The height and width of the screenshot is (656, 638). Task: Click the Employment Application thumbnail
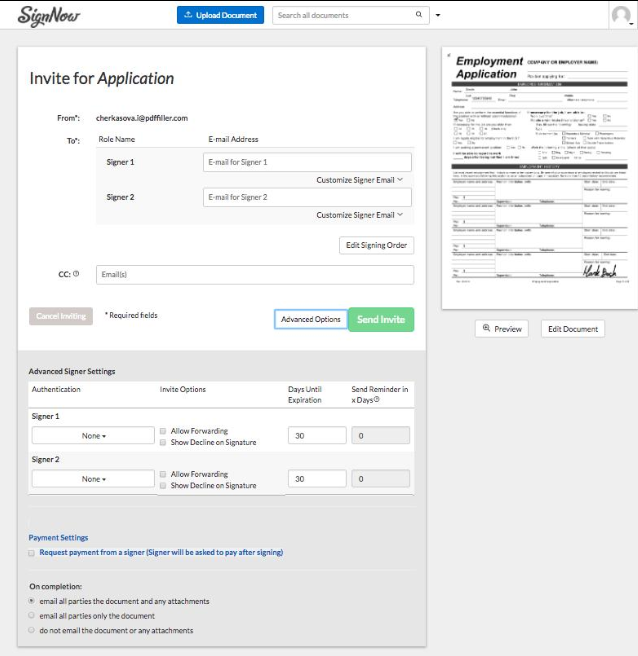(x=540, y=178)
